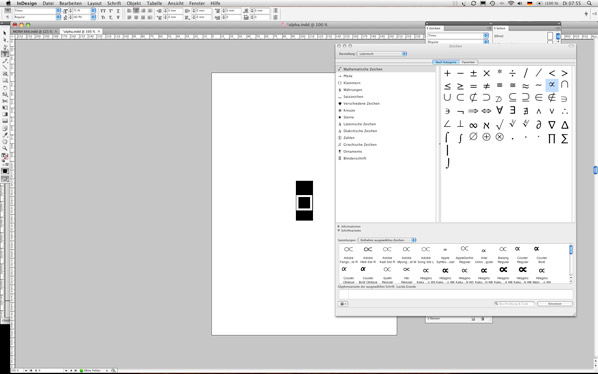598x374 pixels.
Task: Open the Apple menu
Action: click(x=8, y=3)
